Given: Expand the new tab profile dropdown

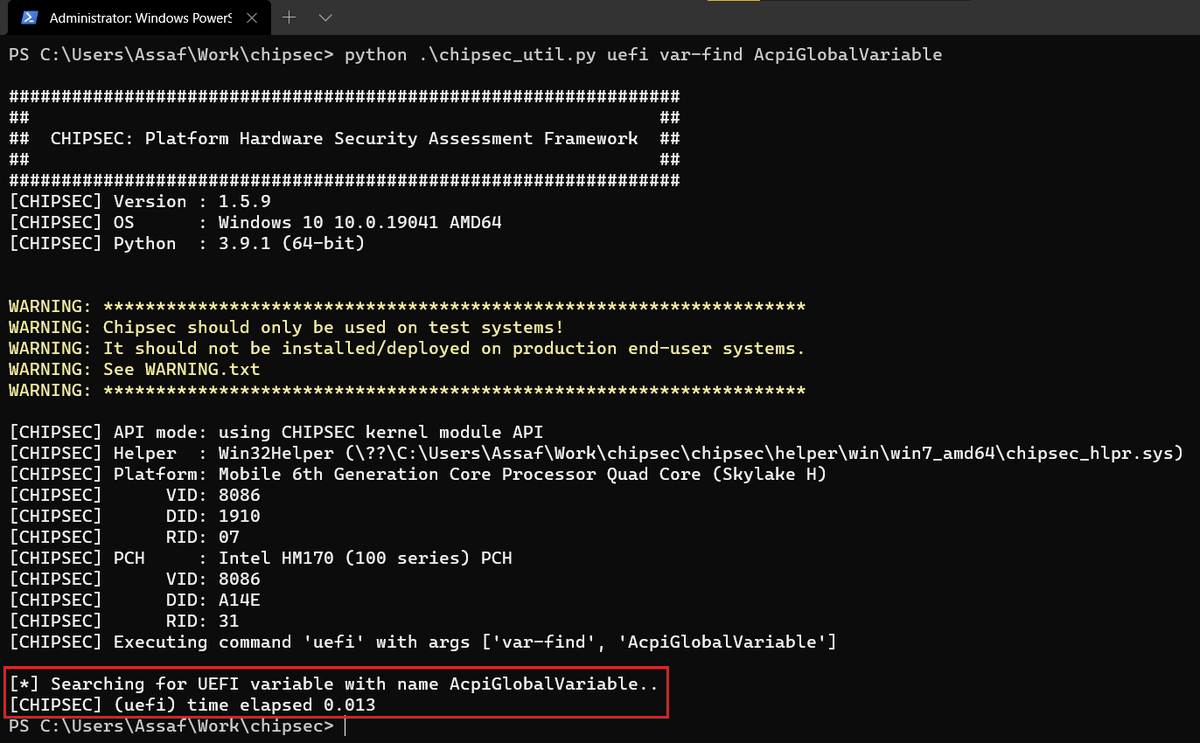Looking at the screenshot, I should pos(325,17).
